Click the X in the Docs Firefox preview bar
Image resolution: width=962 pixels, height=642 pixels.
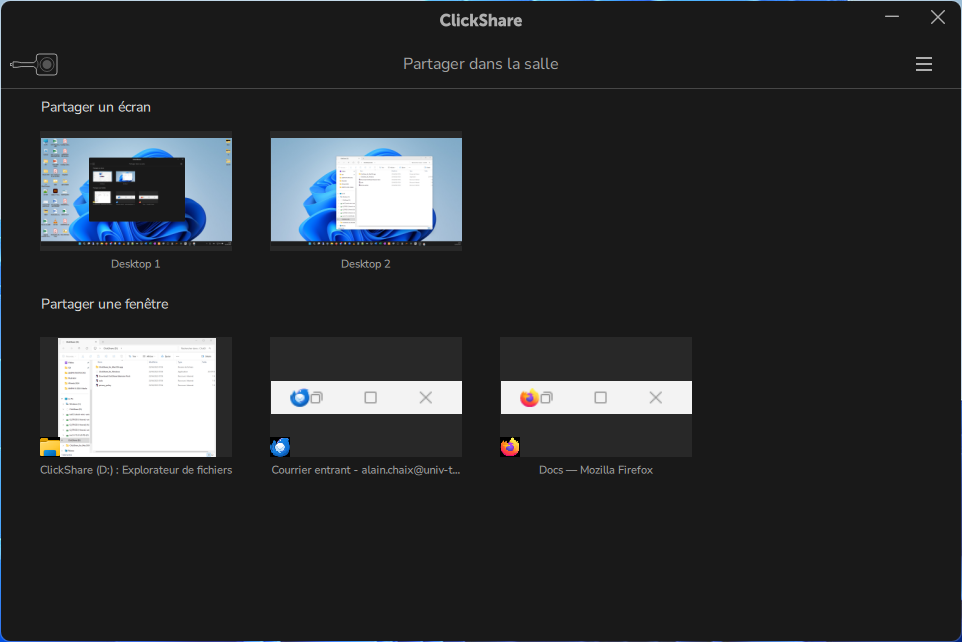point(655,397)
